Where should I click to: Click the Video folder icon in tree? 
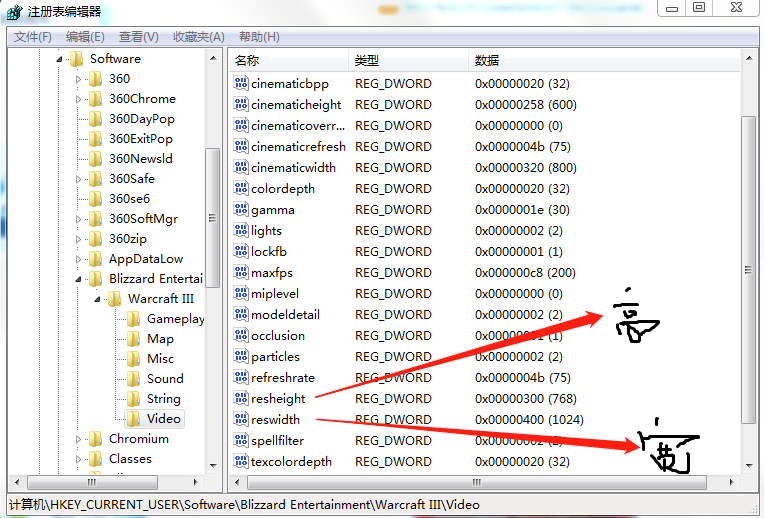coord(134,419)
